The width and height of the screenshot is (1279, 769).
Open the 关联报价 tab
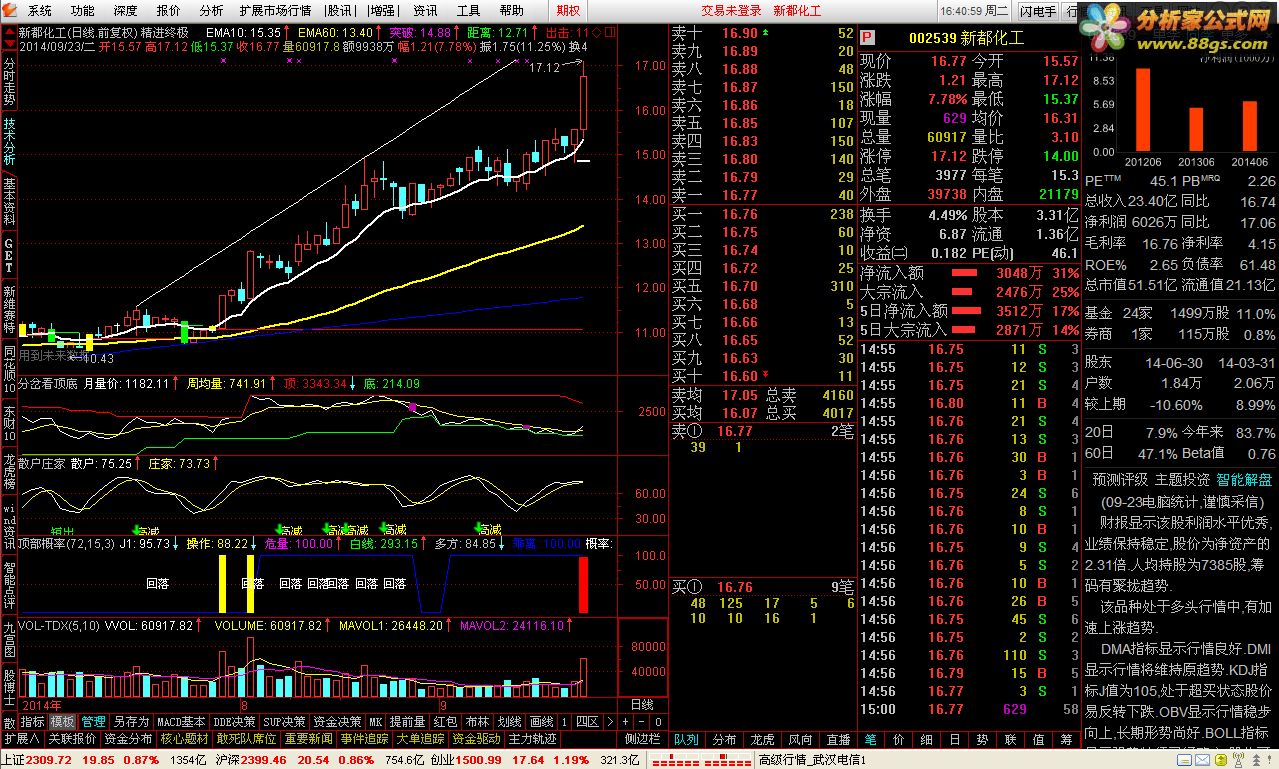[x=72, y=739]
